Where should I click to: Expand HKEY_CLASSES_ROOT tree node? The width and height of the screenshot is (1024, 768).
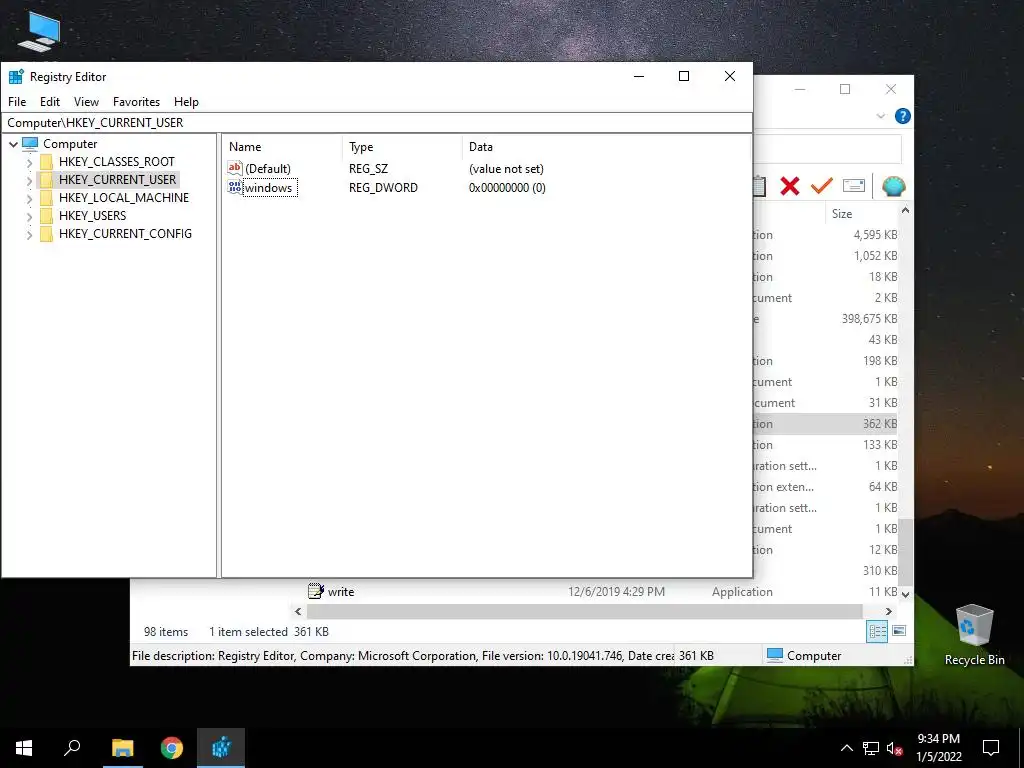(x=29, y=162)
